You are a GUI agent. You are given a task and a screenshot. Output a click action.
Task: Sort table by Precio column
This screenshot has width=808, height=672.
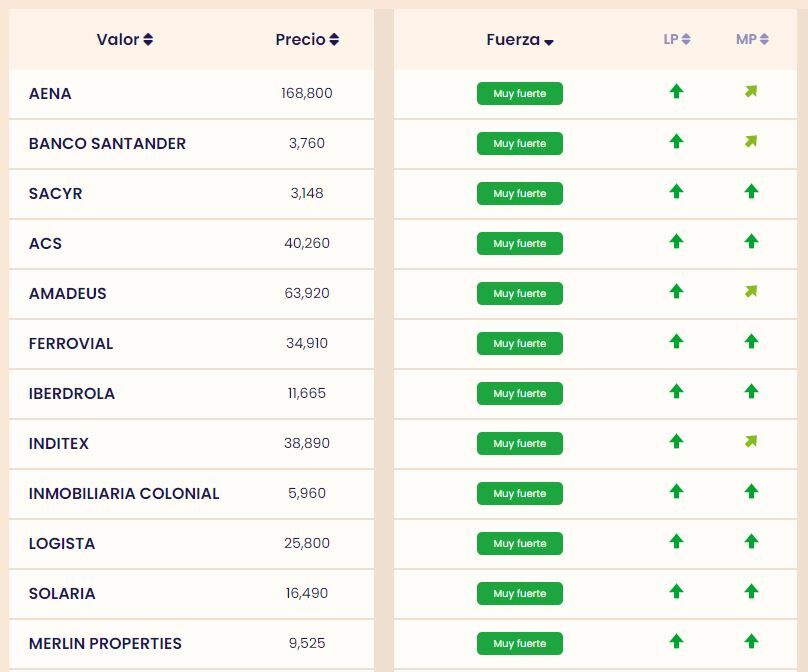coord(307,40)
